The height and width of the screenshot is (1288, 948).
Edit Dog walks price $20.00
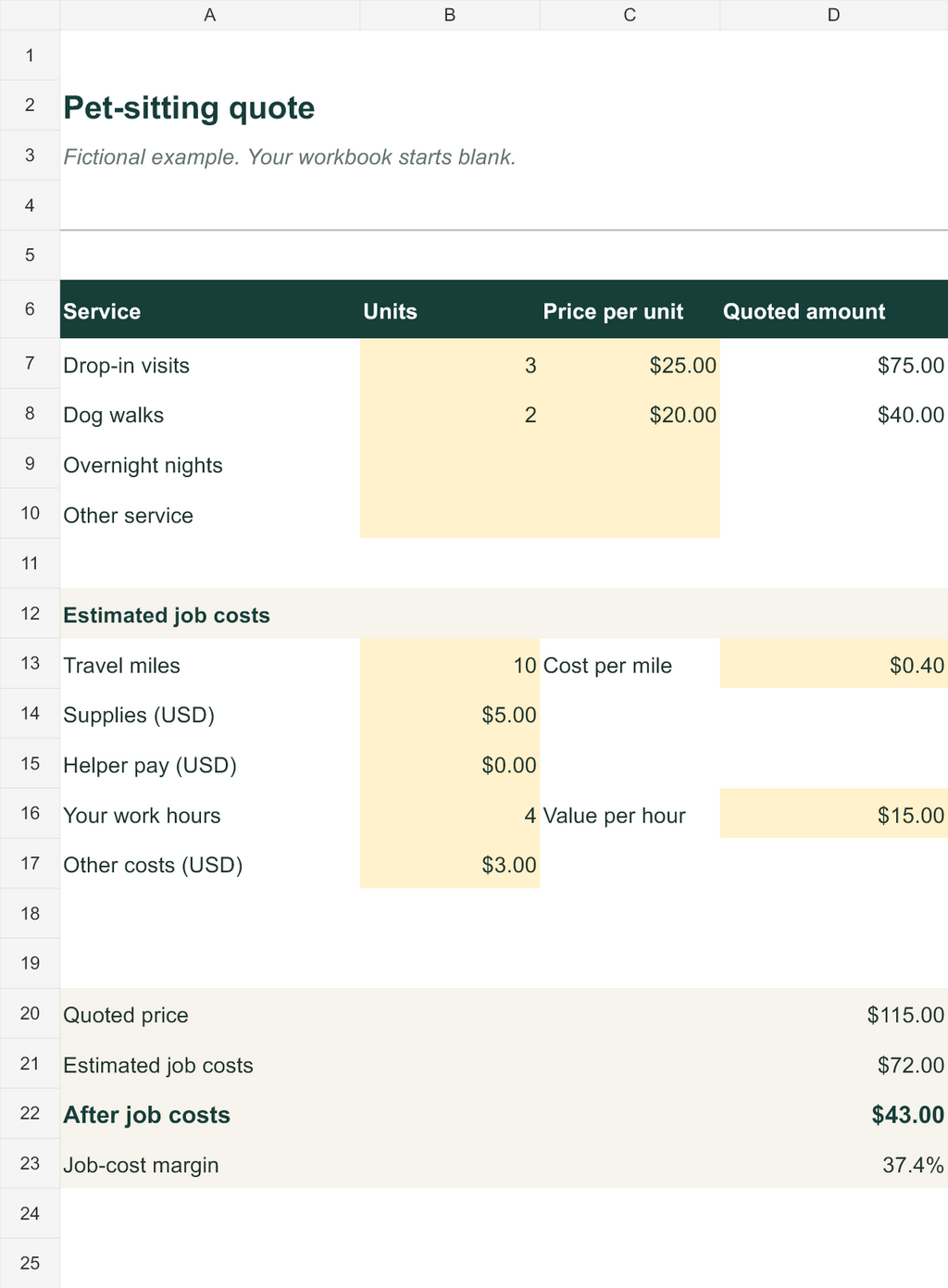click(630, 413)
